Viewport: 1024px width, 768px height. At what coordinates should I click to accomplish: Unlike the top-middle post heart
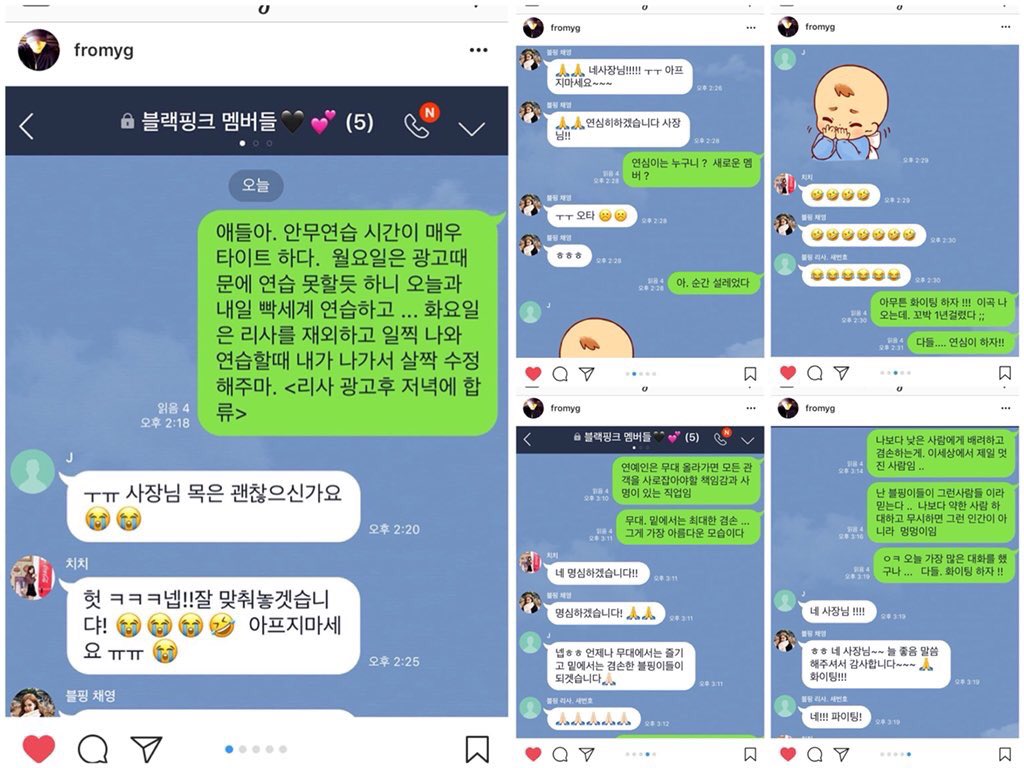click(x=534, y=373)
